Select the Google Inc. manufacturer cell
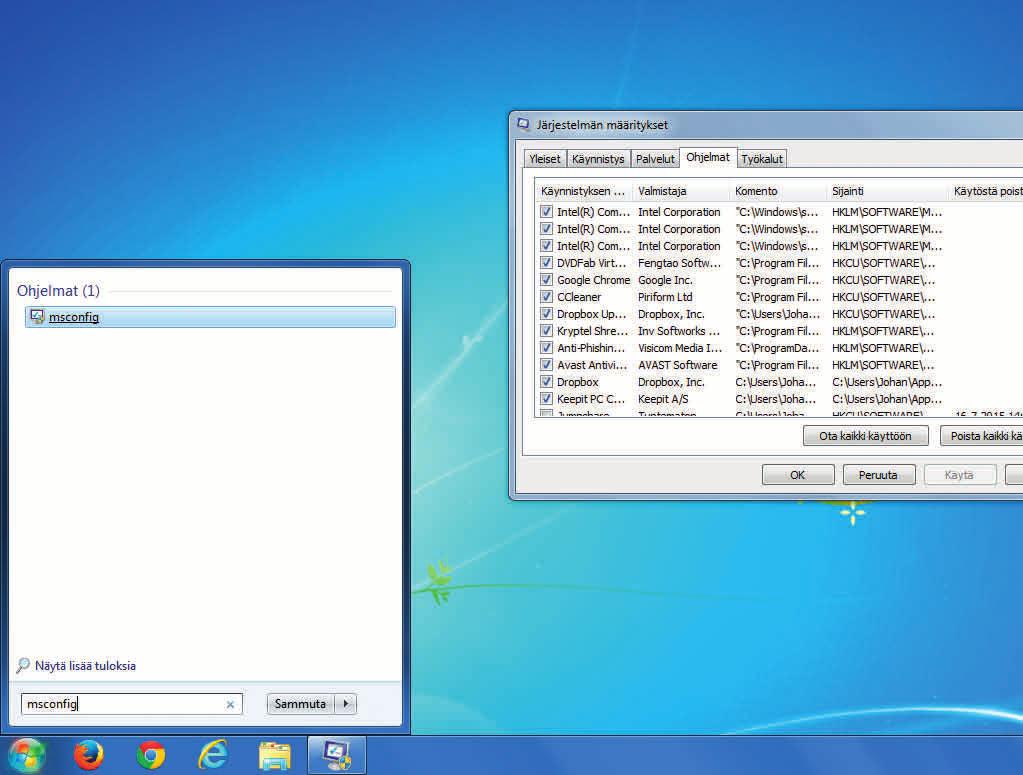 point(665,280)
